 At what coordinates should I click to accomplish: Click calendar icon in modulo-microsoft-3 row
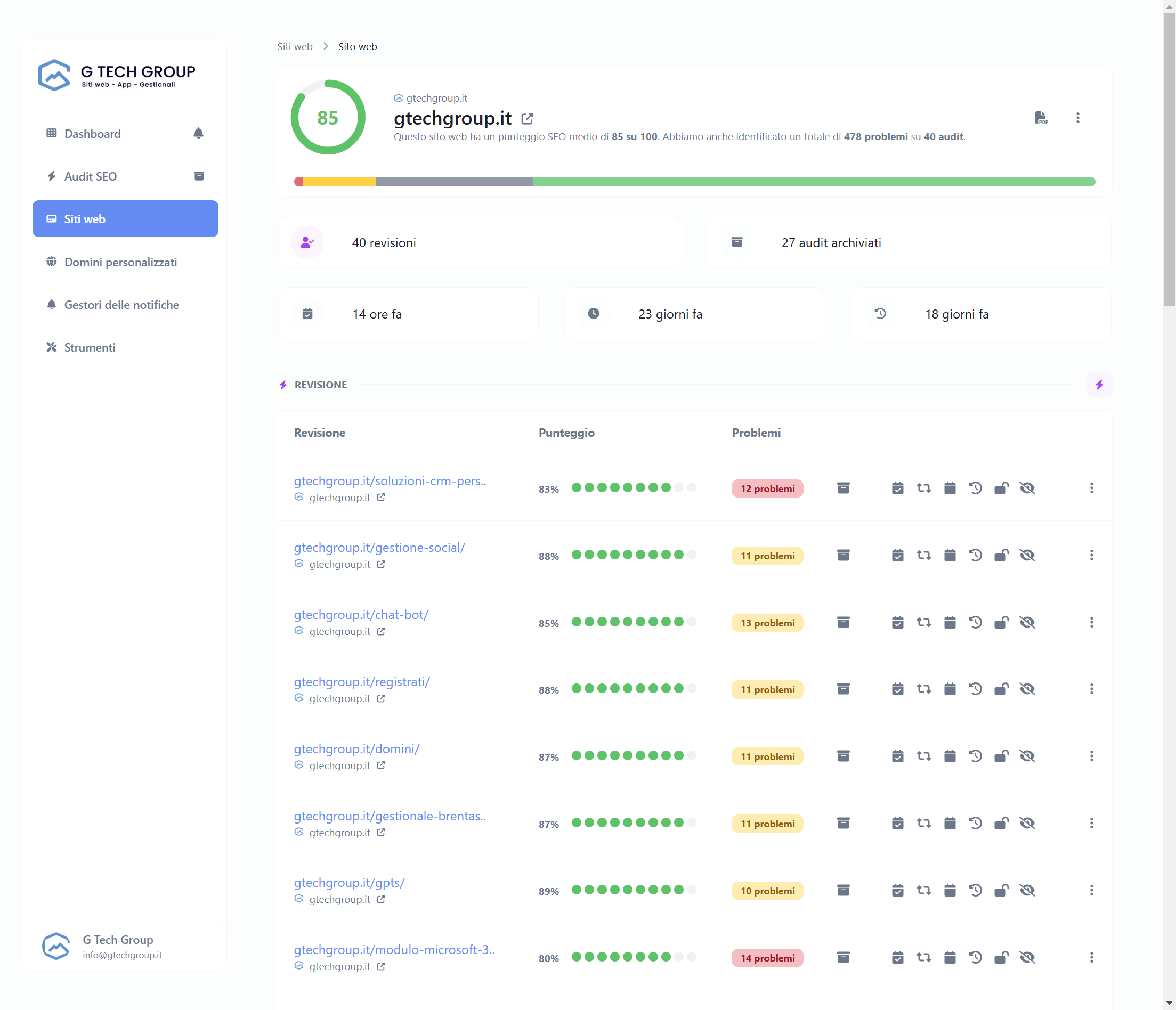coord(950,957)
